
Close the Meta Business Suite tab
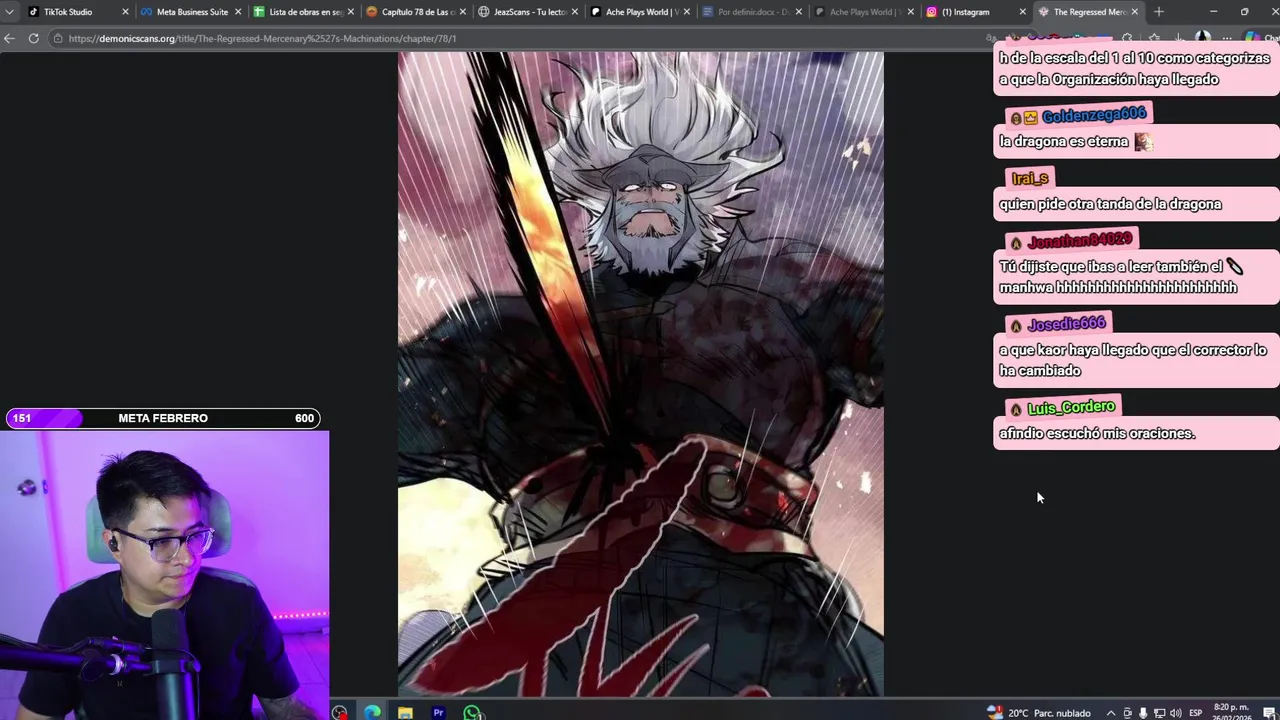pyautogui.click(x=238, y=12)
